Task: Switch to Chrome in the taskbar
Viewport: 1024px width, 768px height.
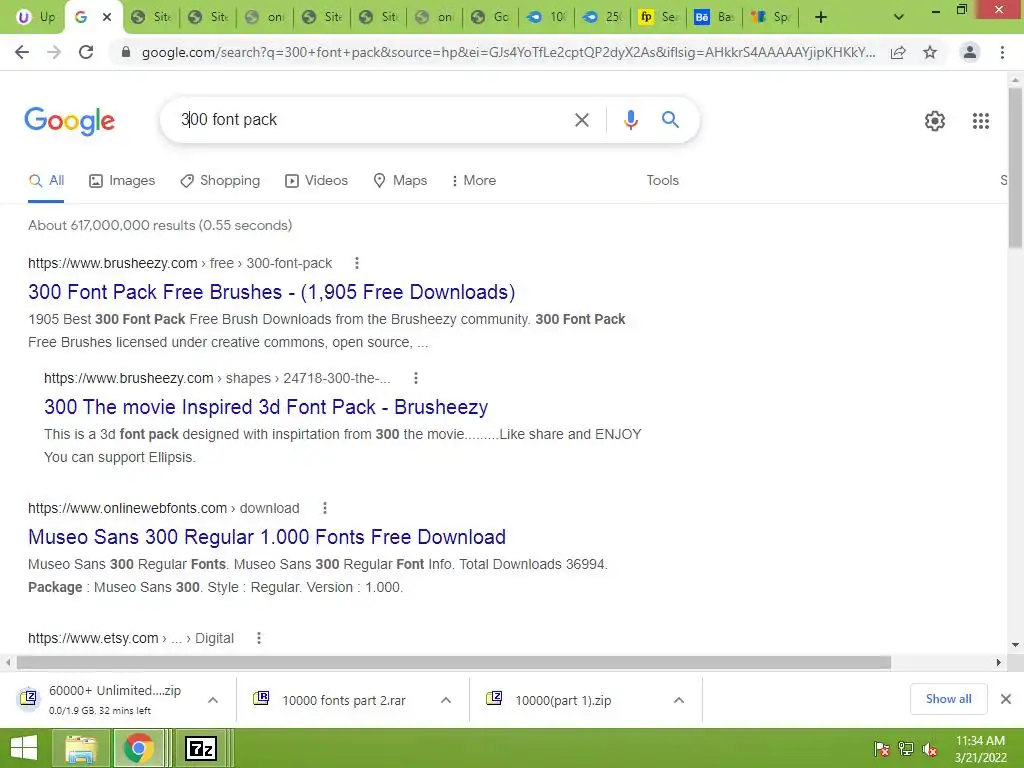Action: 138,748
